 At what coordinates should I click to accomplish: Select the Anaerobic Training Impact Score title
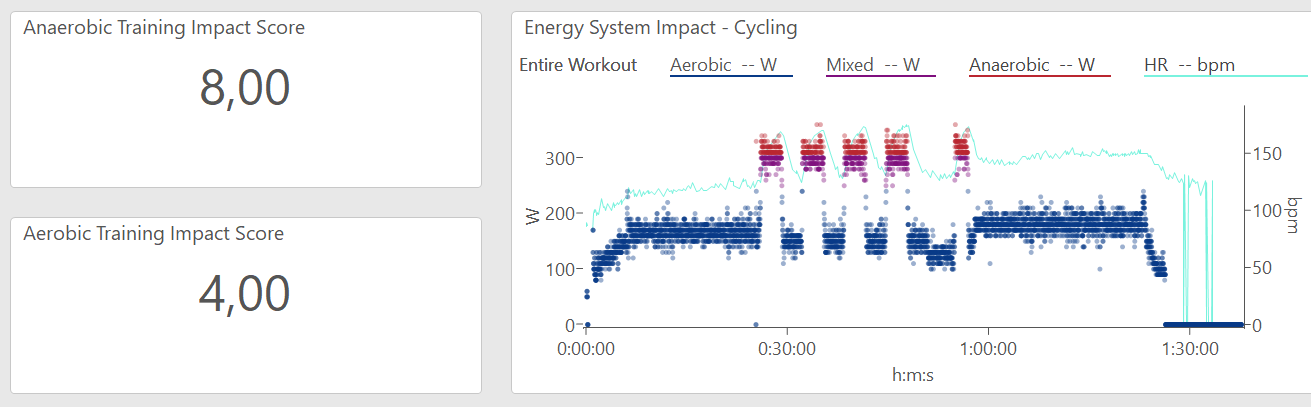[164, 28]
